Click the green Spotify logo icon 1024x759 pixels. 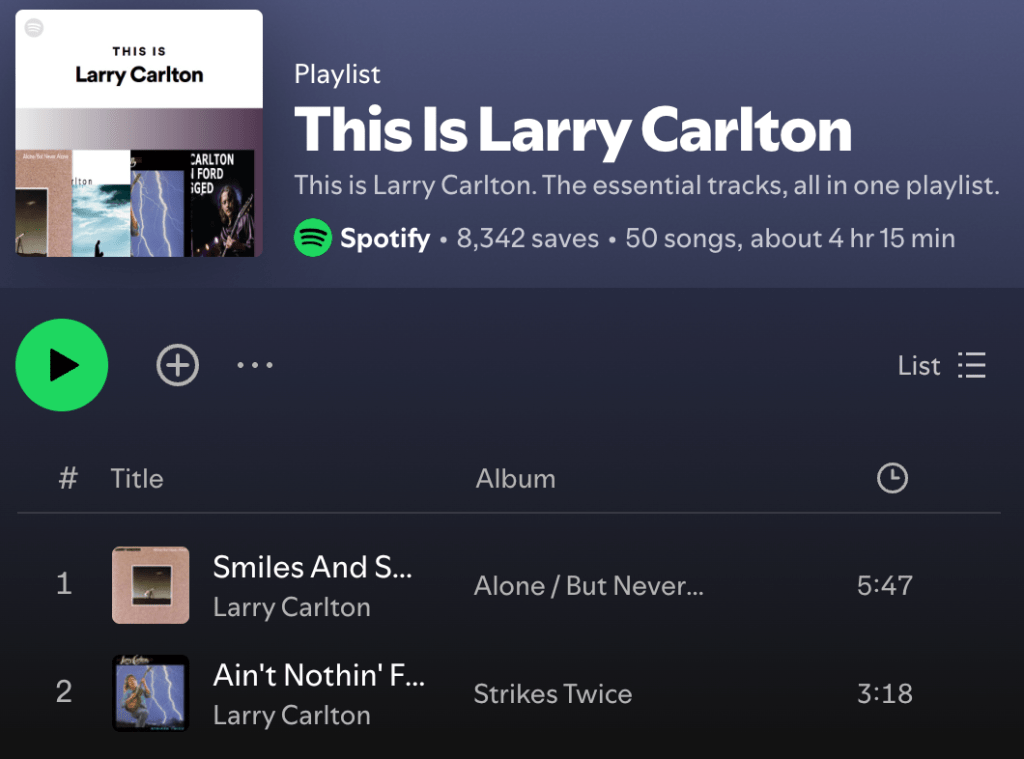pyautogui.click(x=313, y=238)
